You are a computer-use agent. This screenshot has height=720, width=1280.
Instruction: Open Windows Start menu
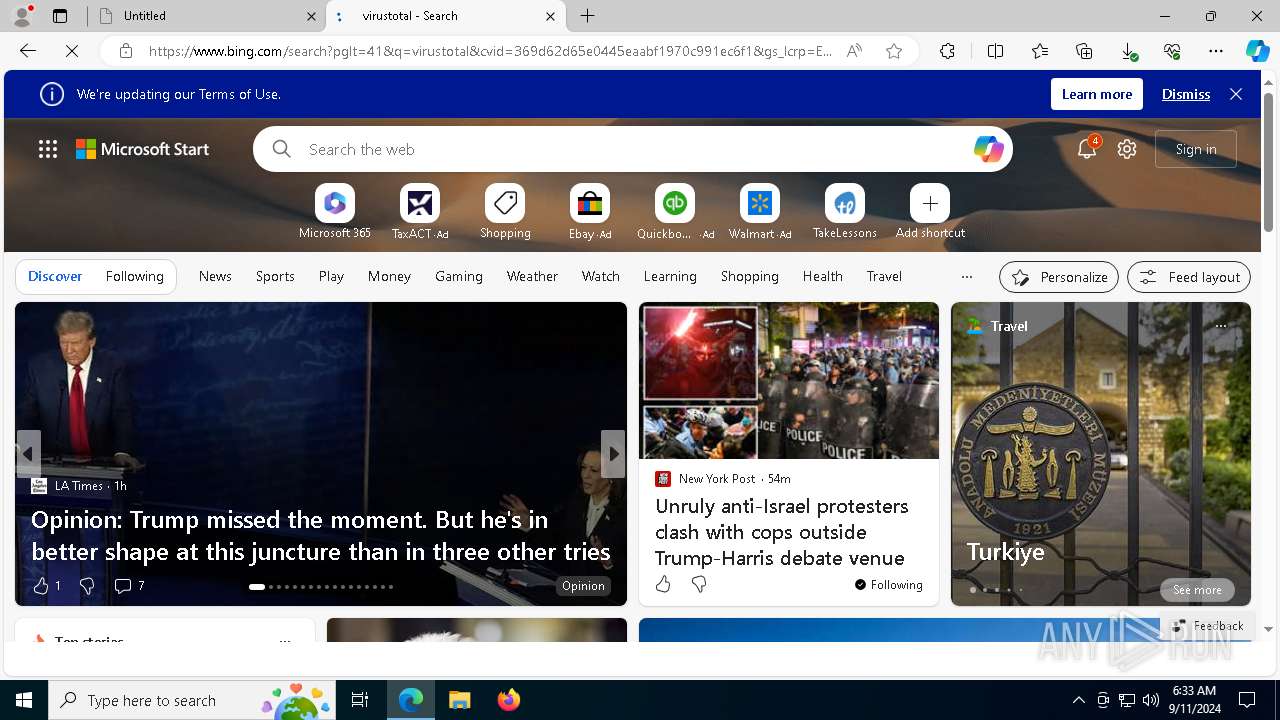point(24,700)
